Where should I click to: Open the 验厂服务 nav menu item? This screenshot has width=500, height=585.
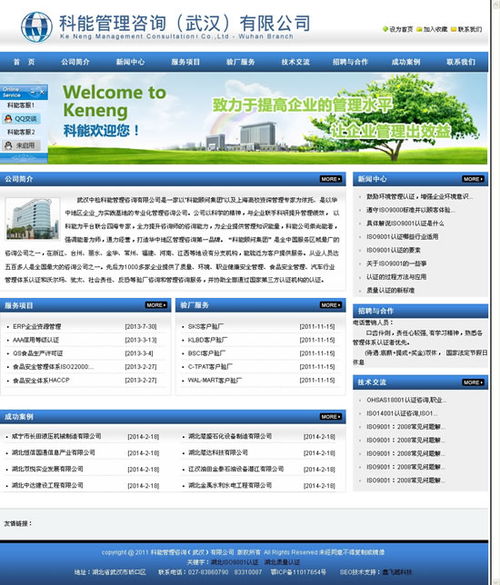[240, 62]
